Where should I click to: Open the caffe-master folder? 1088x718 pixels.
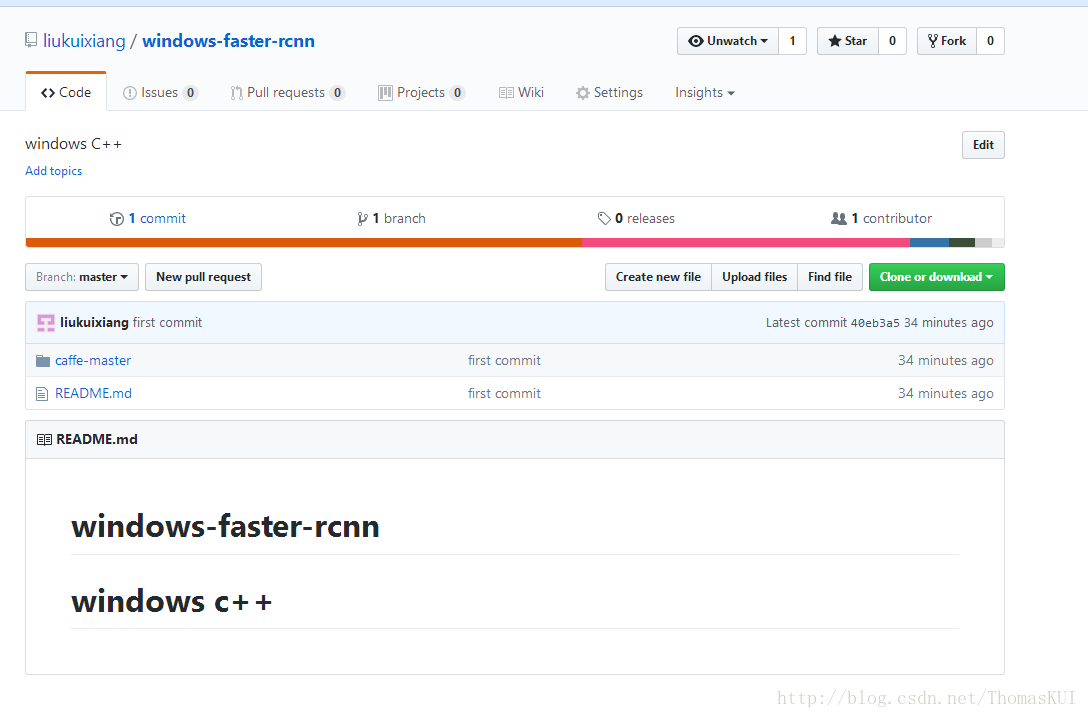click(93, 361)
